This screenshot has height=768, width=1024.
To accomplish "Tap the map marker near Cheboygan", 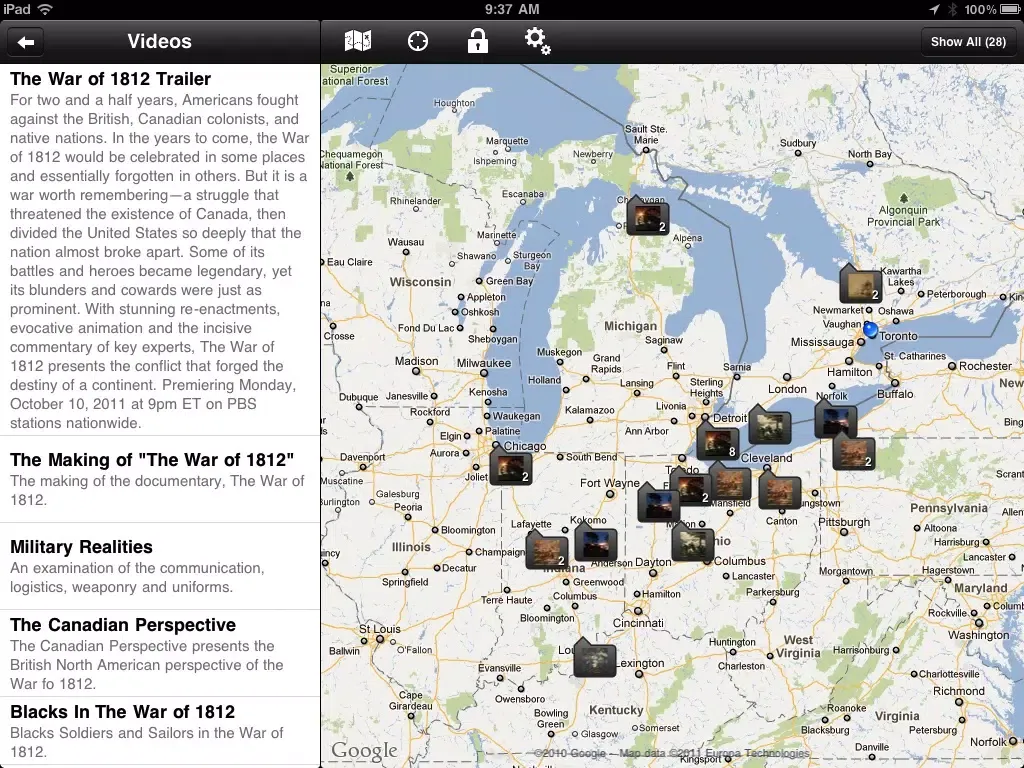I will 647,218.
